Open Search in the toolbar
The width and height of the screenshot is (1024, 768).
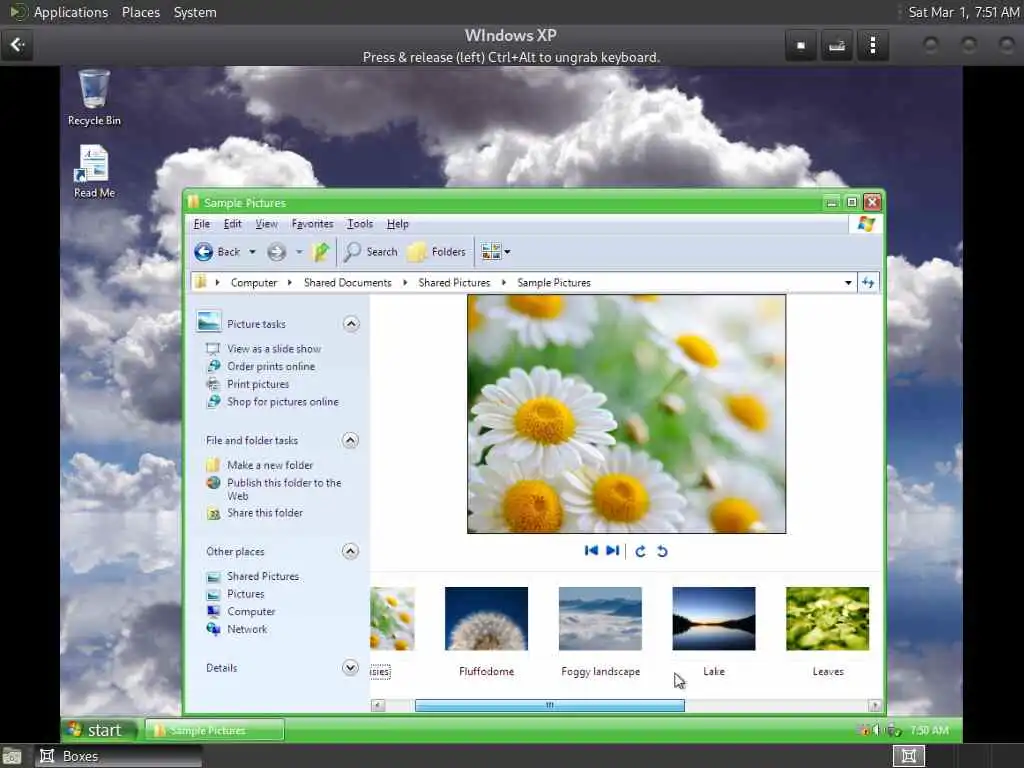[371, 251]
